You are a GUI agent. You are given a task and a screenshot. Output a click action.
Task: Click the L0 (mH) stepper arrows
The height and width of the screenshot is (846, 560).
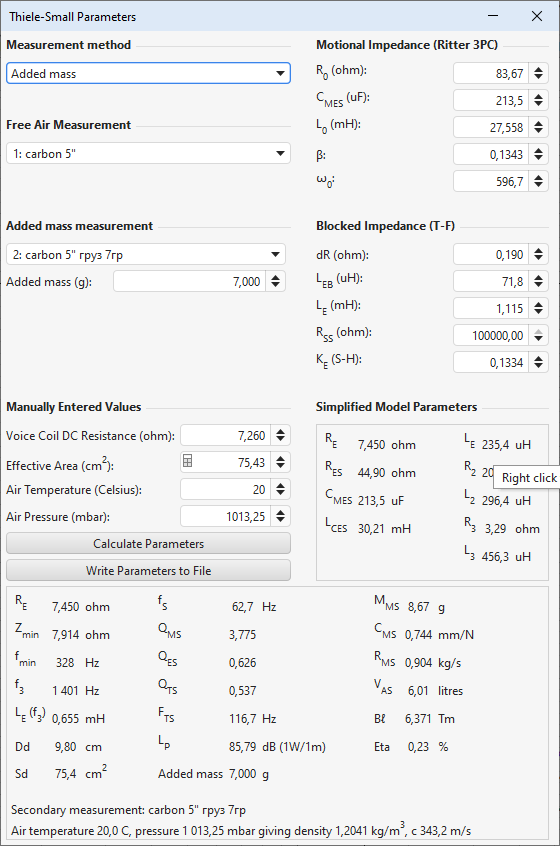click(538, 127)
